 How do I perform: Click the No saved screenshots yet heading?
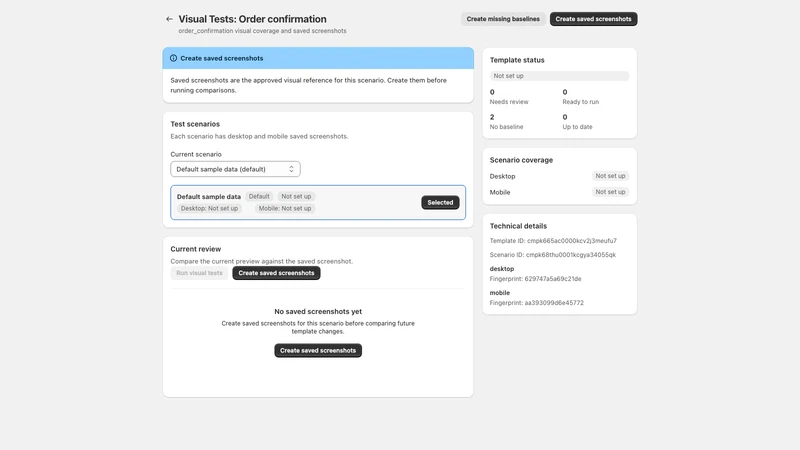pyautogui.click(x=318, y=311)
